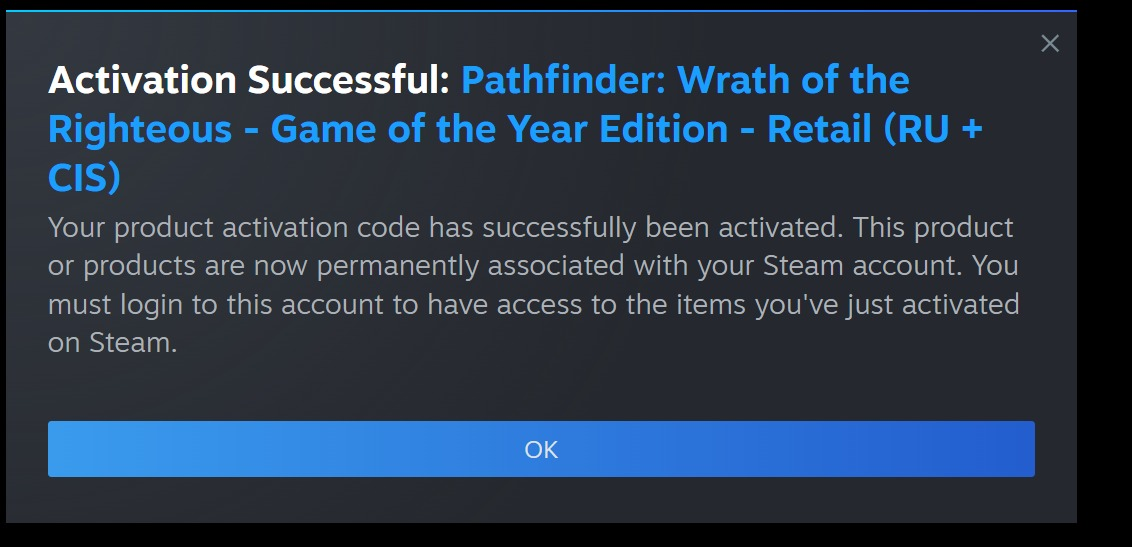Click the empty dialog area above the OK button
This screenshot has height=547, width=1132.
541,390
